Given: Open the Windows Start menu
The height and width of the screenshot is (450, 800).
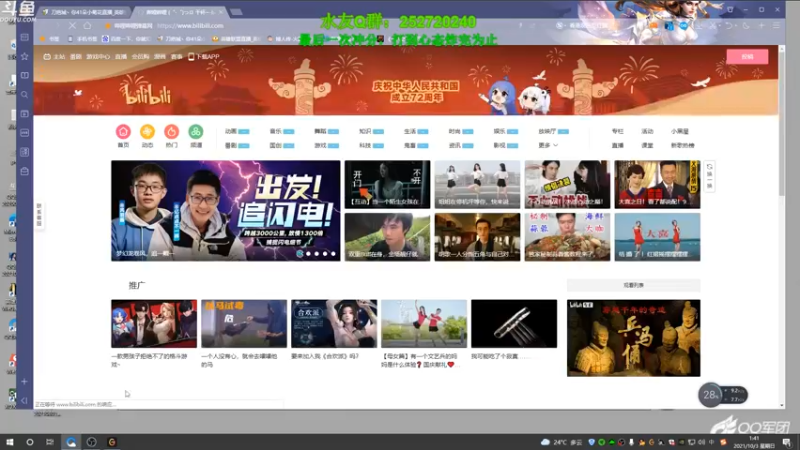Looking at the screenshot, I should (x=9, y=442).
